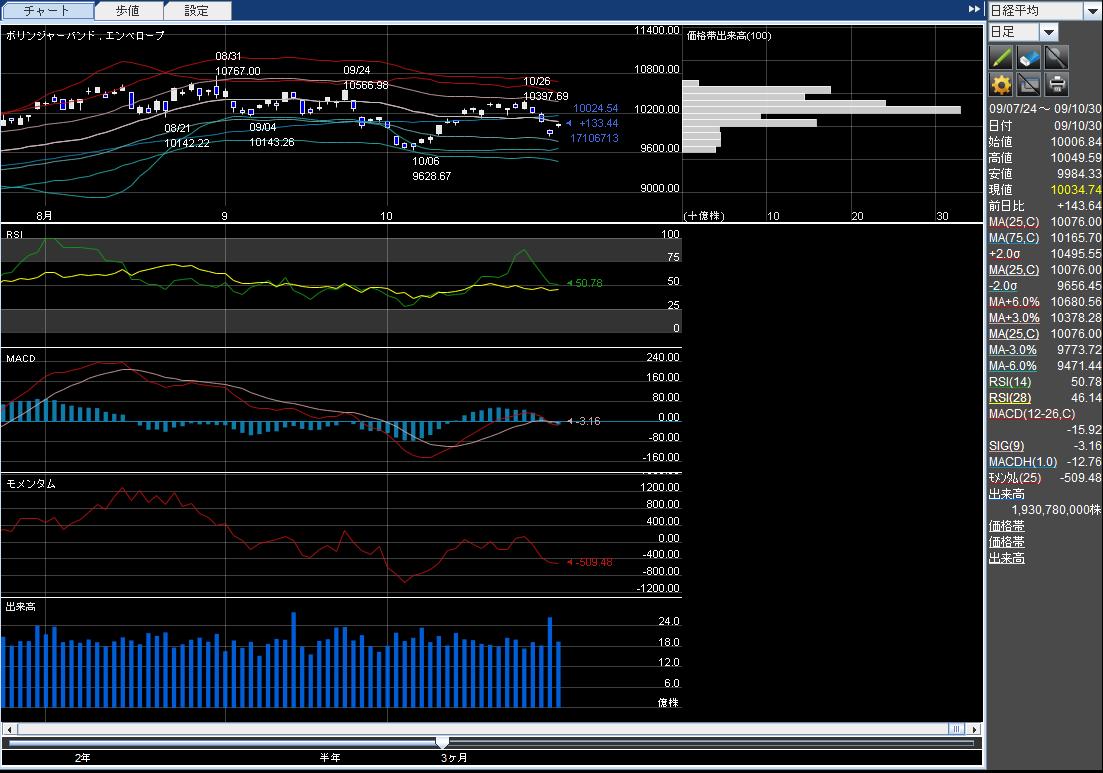Click the crossed-out window icon
The image size is (1103, 773).
(x=1028, y=84)
